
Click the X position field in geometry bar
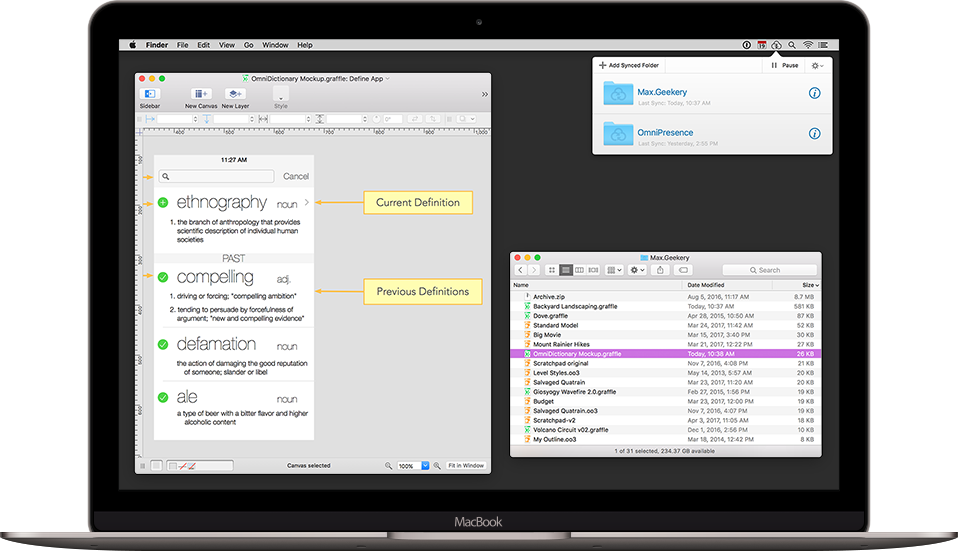coord(175,119)
